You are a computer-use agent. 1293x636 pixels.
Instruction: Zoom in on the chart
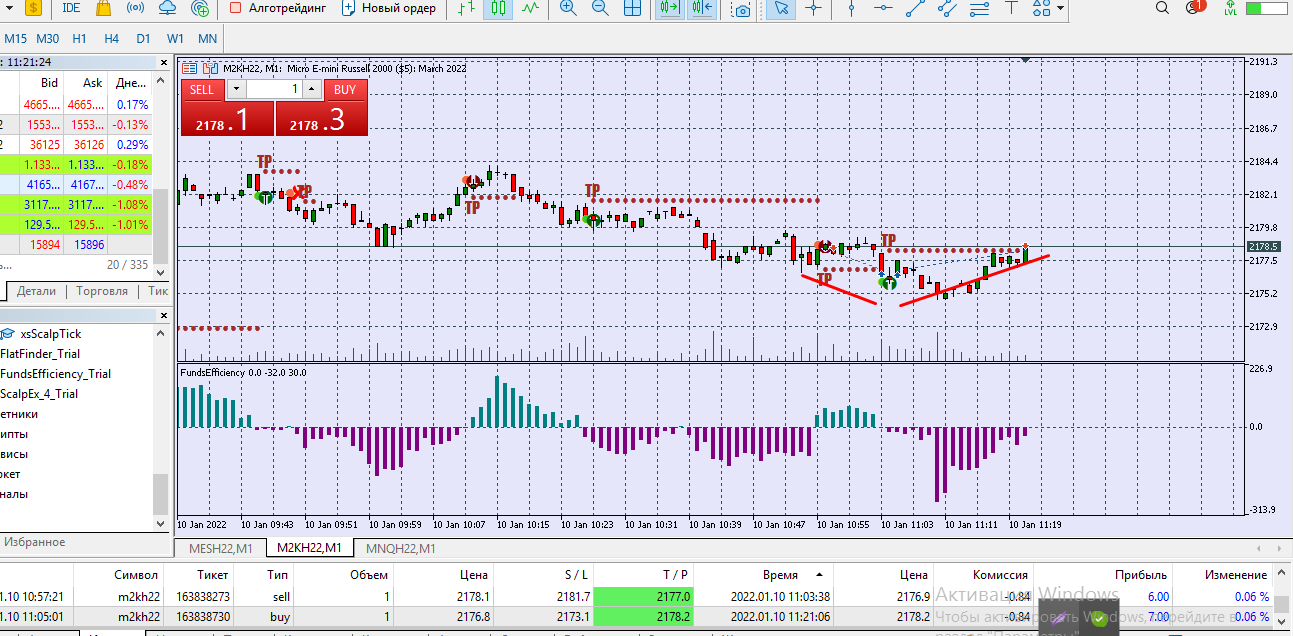coord(568,8)
